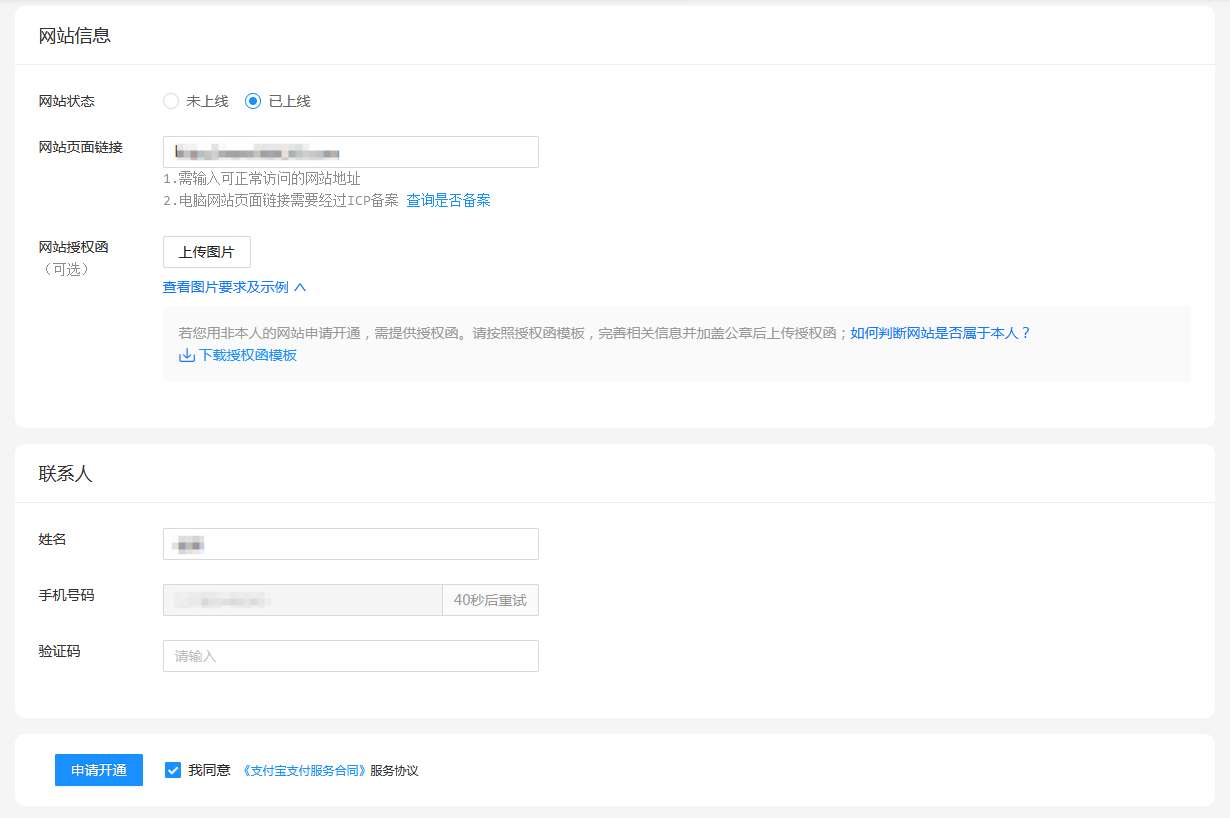The image size is (1230, 818).
Task: Select the 已上线 radio button
Action: pyautogui.click(x=253, y=101)
